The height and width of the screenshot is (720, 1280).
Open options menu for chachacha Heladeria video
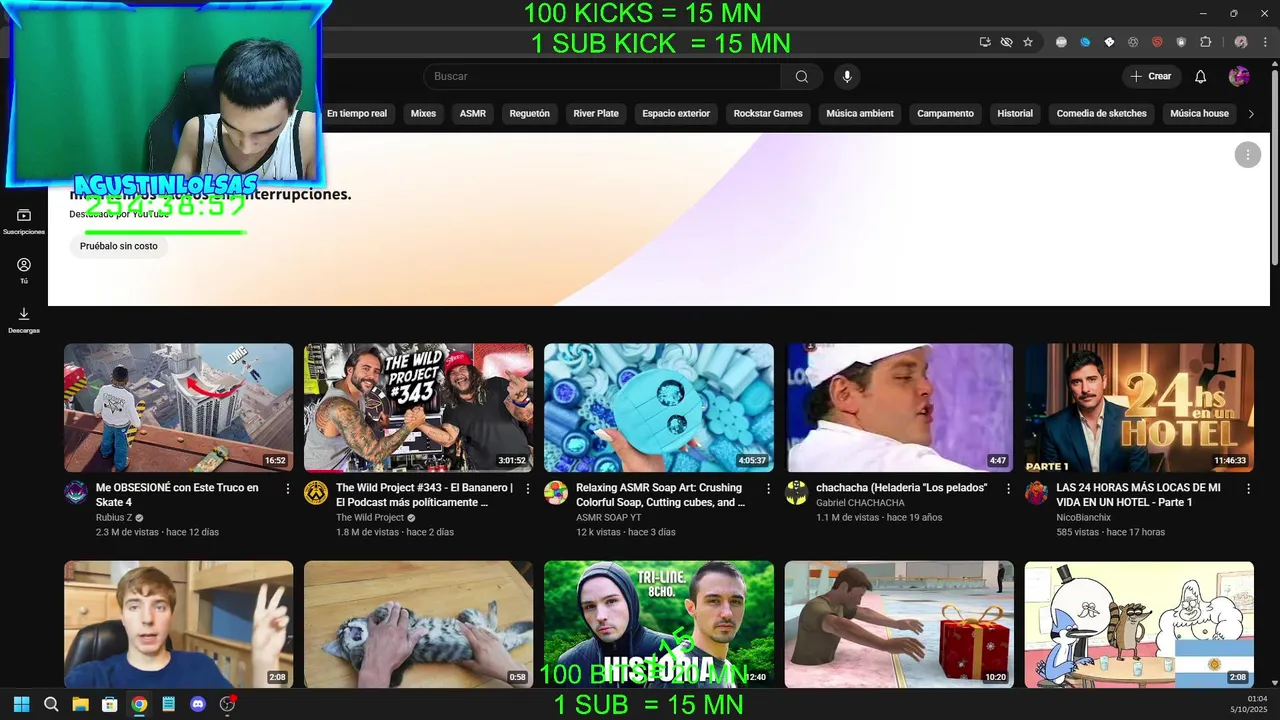pyautogui.click(x=1008, y=489)
